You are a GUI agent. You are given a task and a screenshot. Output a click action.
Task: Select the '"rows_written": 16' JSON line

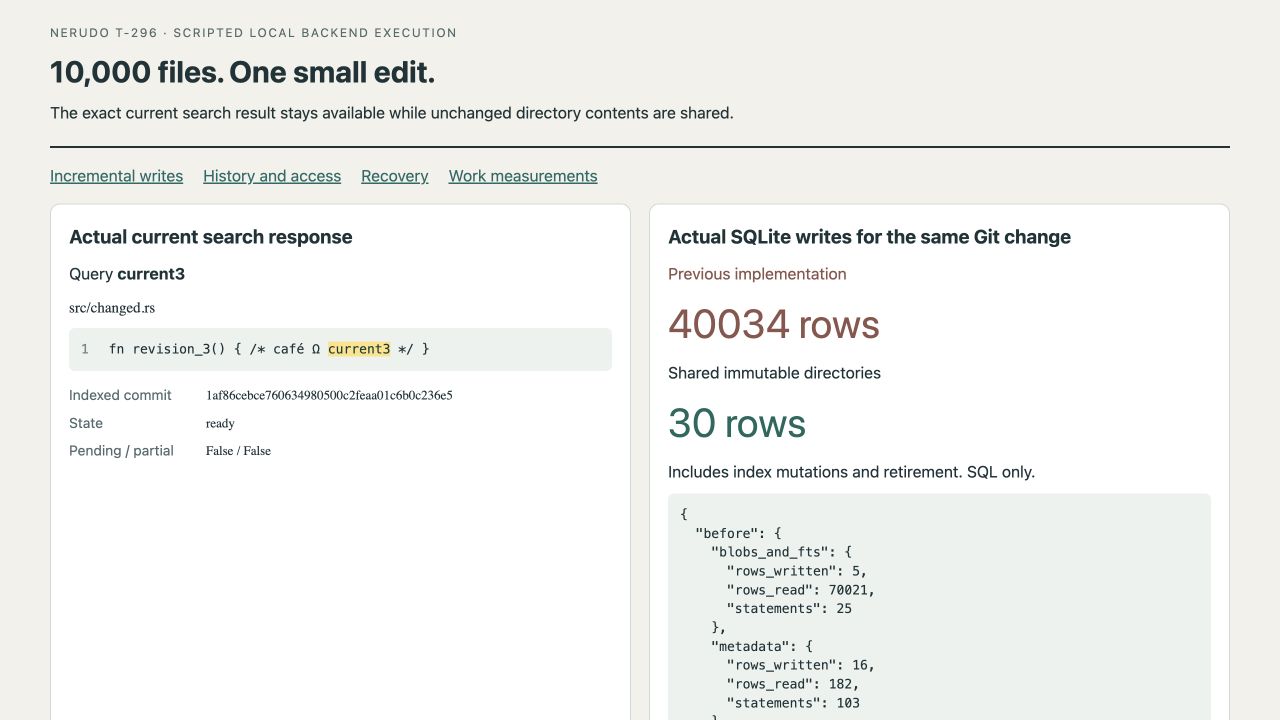pos(801,665)
